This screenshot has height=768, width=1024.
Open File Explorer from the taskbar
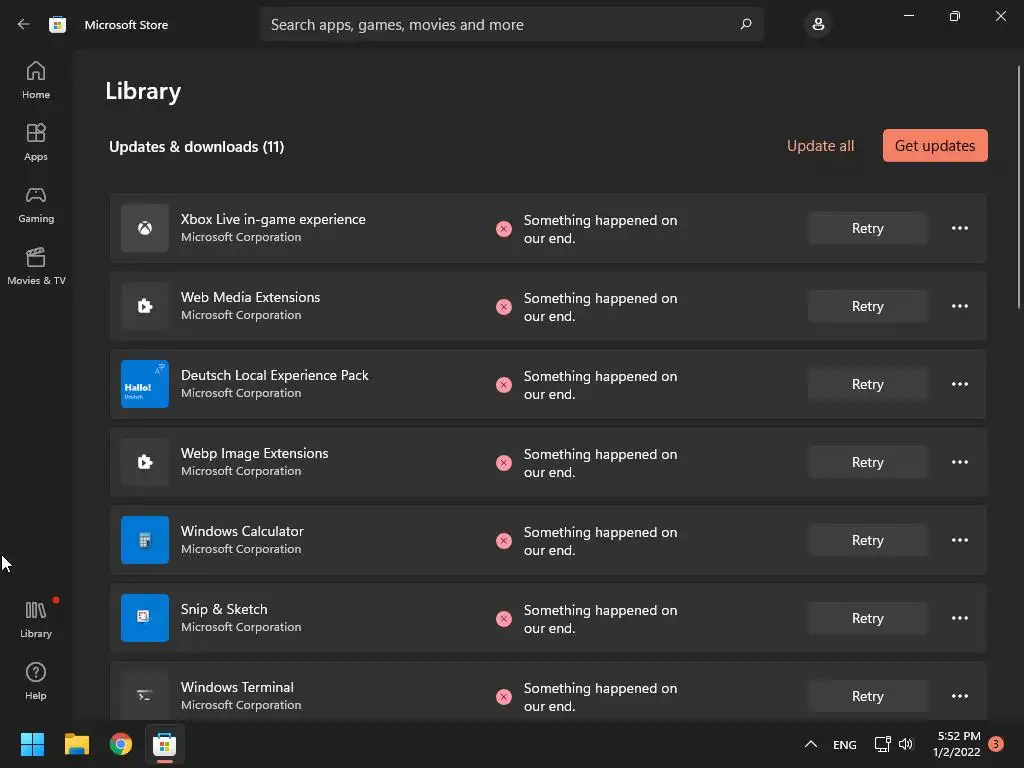click(x=76, y=744)
